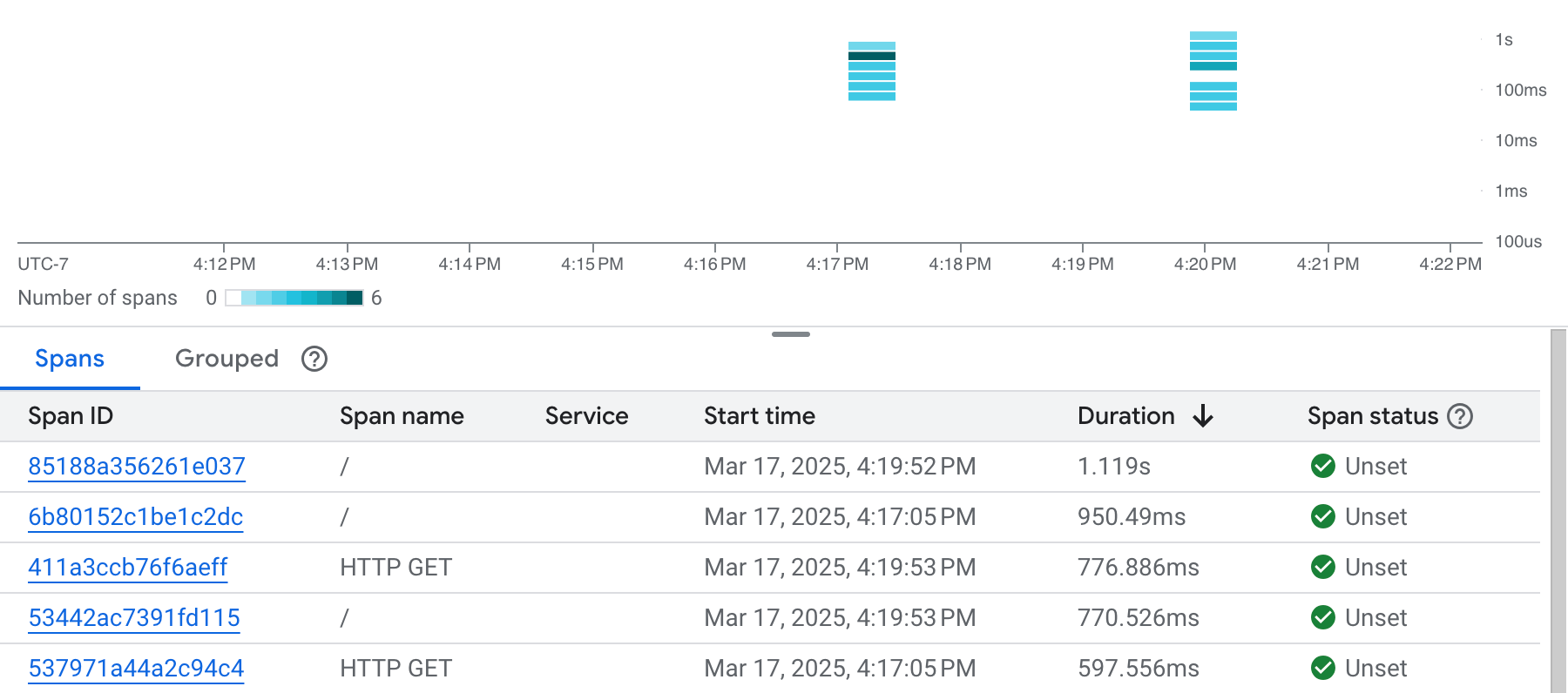Viewport: 1568px width, 693px height.
Task: Click the green check icon for span 85188a356261e037
Action: tap(1323, 467)
